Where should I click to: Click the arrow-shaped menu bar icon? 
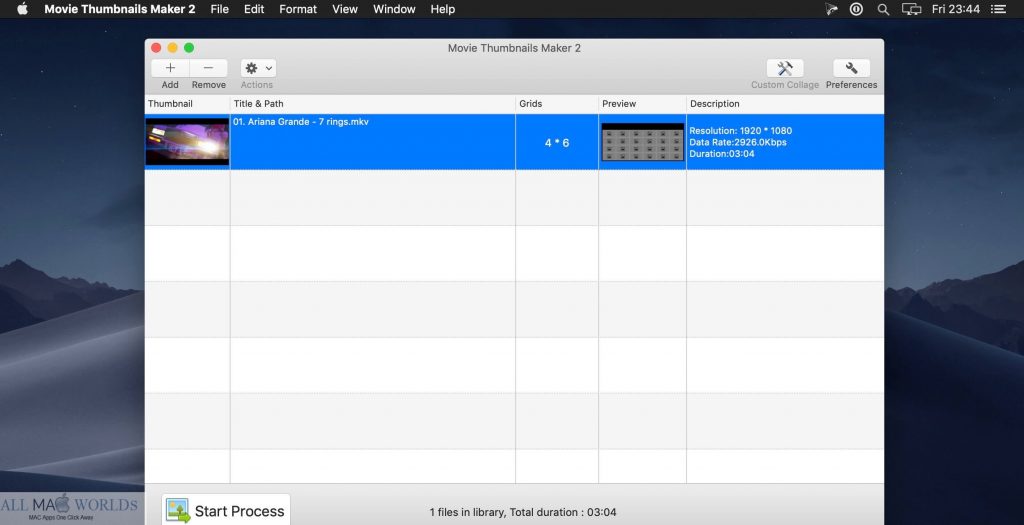[x=831, y=9]
